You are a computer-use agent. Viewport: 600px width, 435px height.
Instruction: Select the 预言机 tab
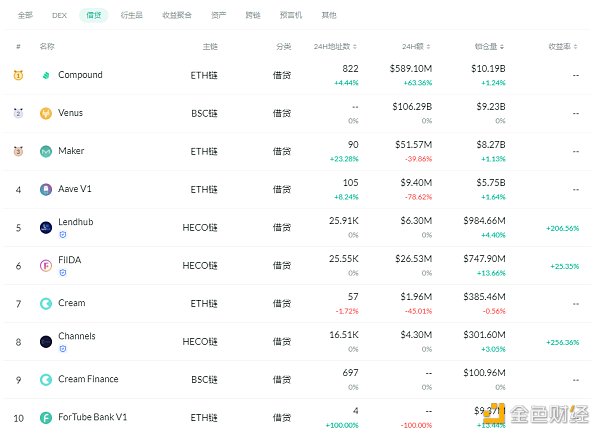pyautogui.click(x=289, y=16)
